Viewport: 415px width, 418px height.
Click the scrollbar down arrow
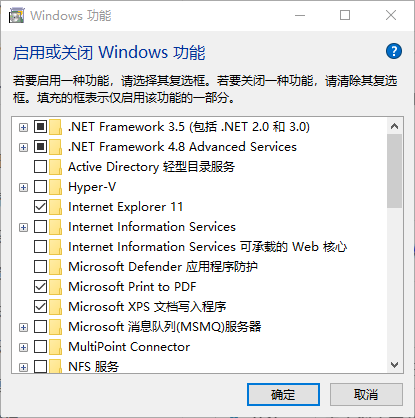395,365
